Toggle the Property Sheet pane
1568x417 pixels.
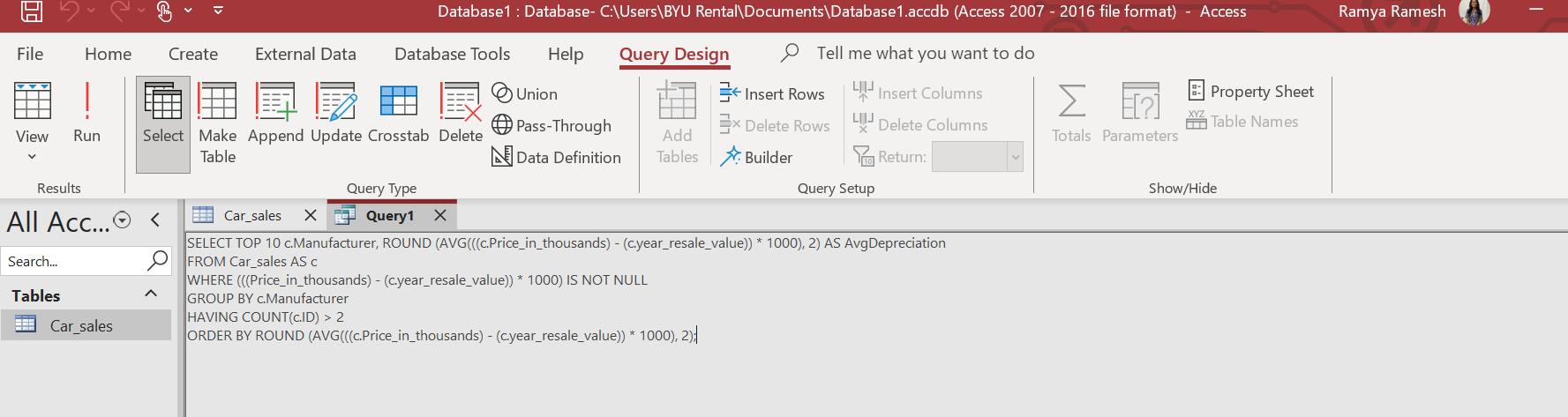pos(1250,92)
